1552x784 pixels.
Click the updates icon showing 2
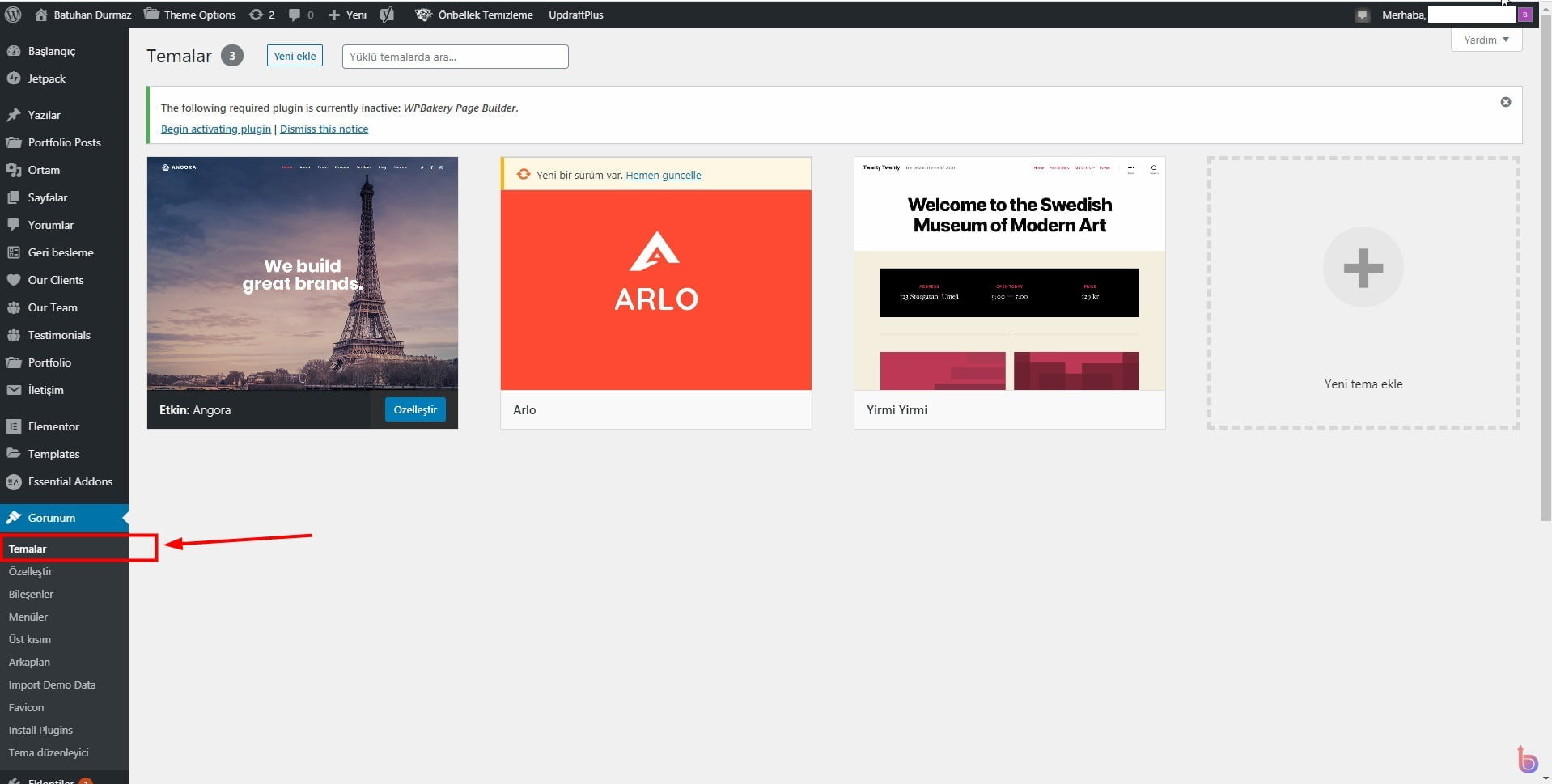pyautogui.click(x=261, y=15)
